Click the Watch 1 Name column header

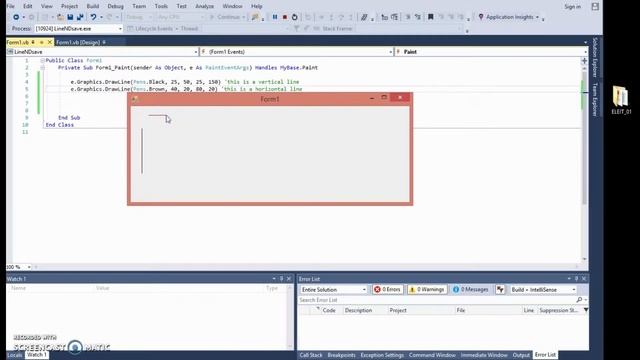pos(19,288)
